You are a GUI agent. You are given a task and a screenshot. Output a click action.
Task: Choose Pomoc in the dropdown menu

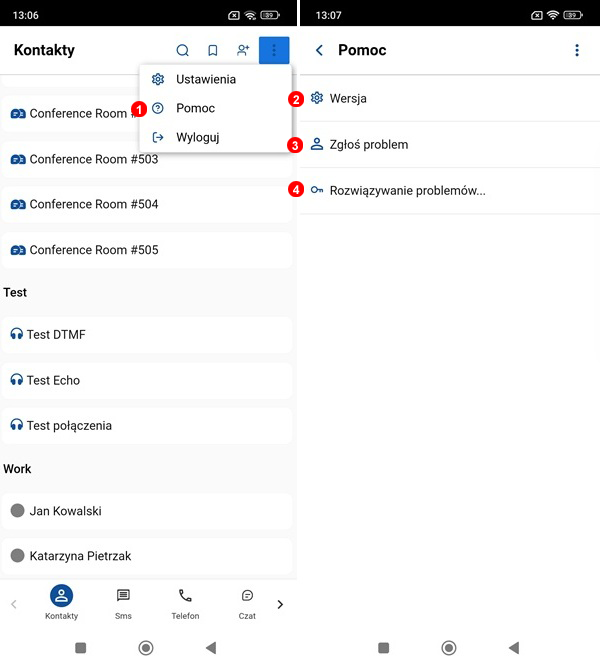coord(195,108)
